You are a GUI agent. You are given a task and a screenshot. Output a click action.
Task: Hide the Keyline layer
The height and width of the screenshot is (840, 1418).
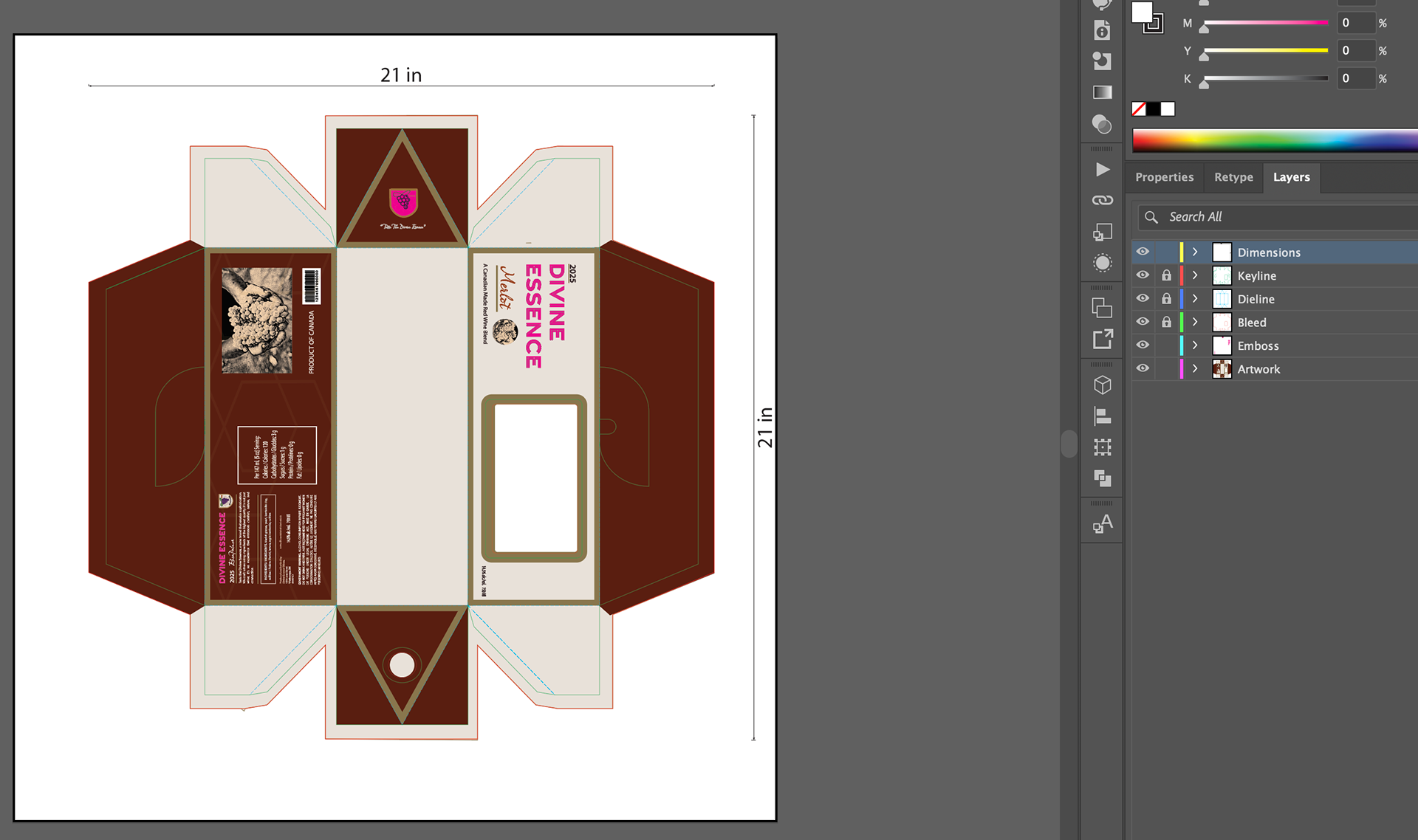[x=1143, y=275]
